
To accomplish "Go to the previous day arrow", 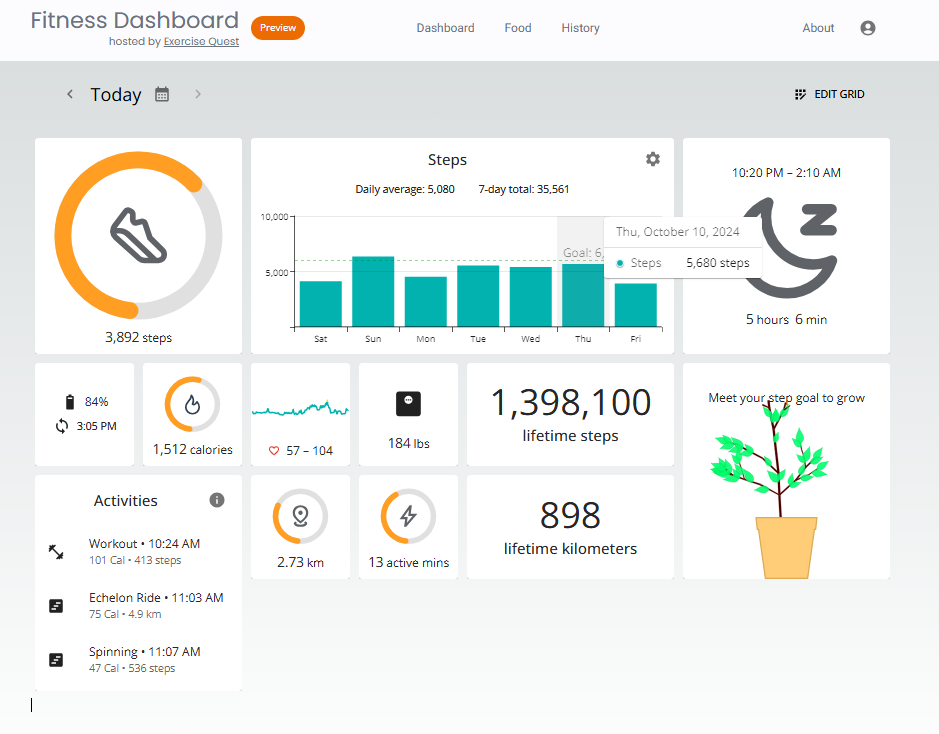I will coord(70,94).
